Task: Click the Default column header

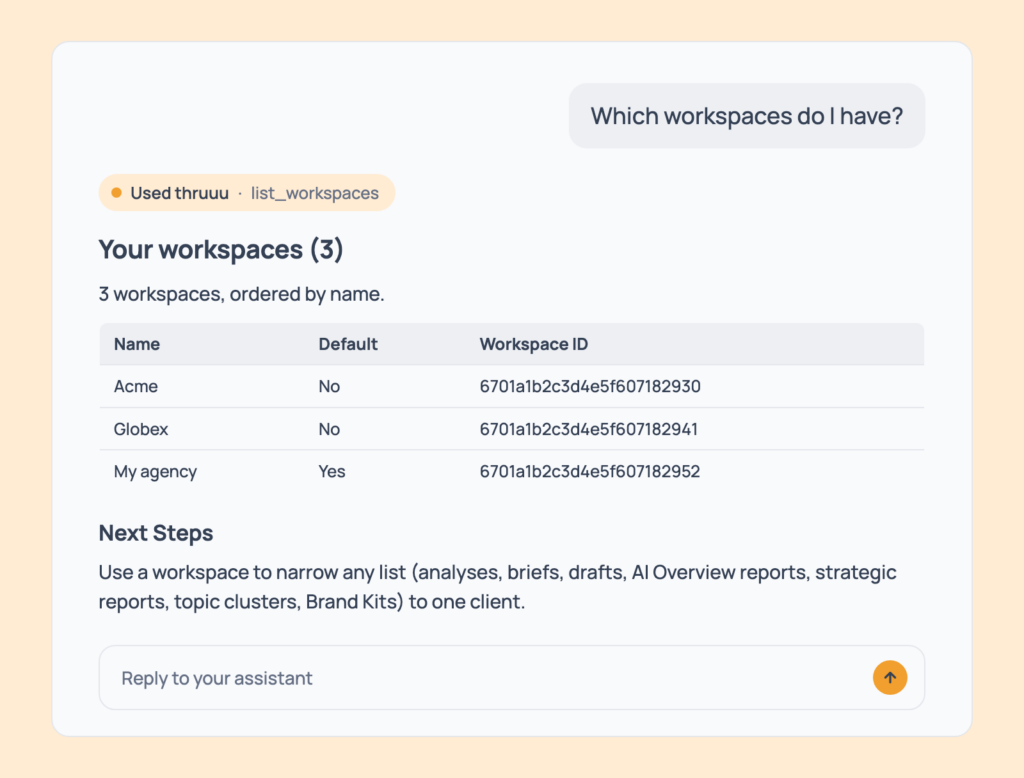Action: pyautogui.click(x=348, y=344)
